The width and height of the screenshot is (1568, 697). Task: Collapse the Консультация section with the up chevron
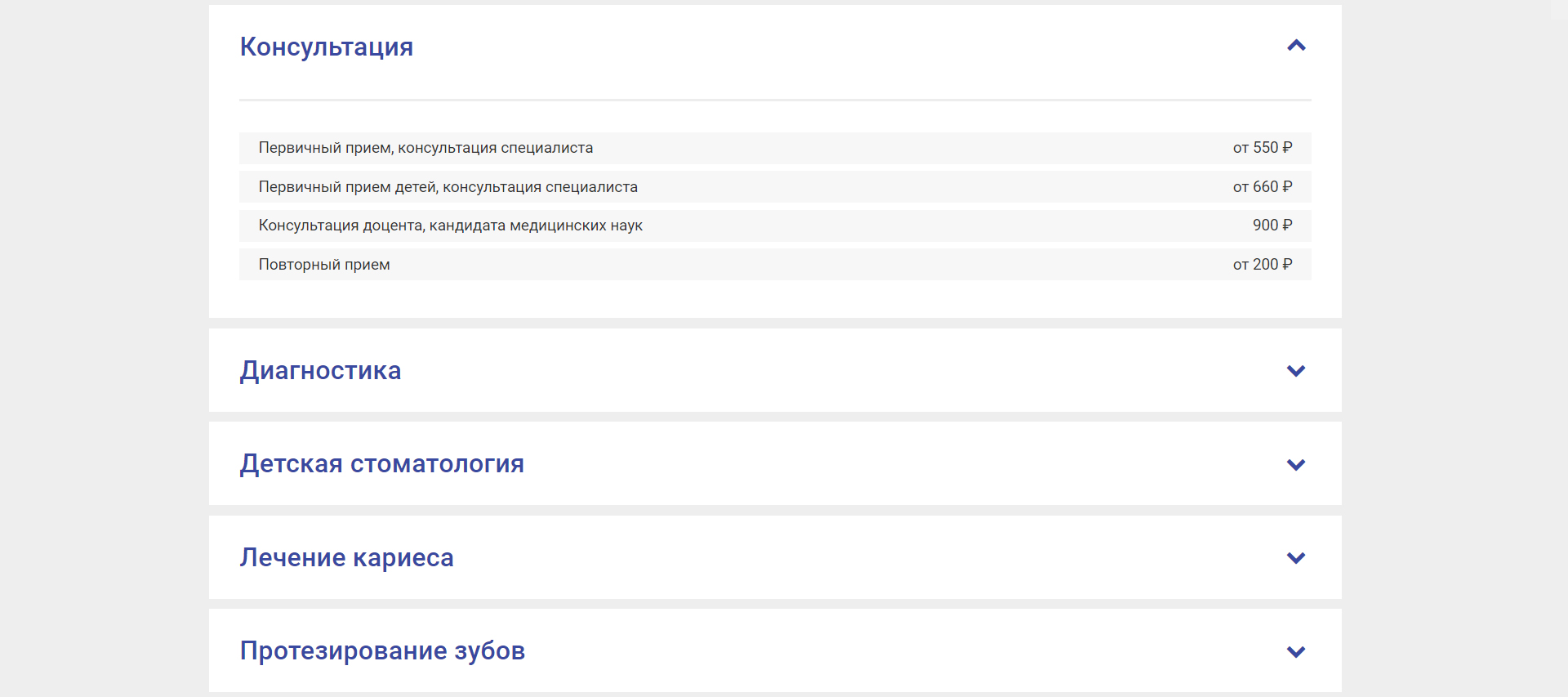[x=1296, y=46]
